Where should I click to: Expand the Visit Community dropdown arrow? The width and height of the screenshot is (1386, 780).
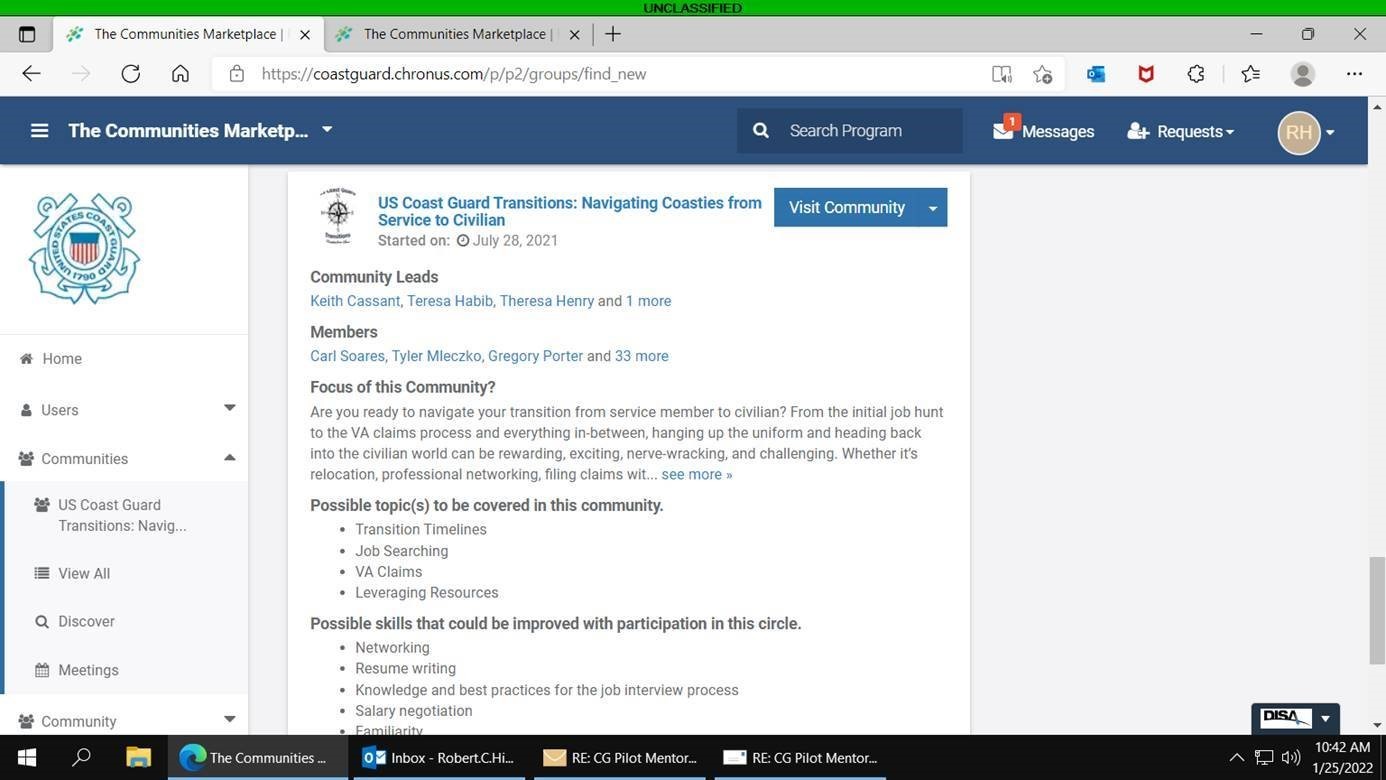pos(932,208)
